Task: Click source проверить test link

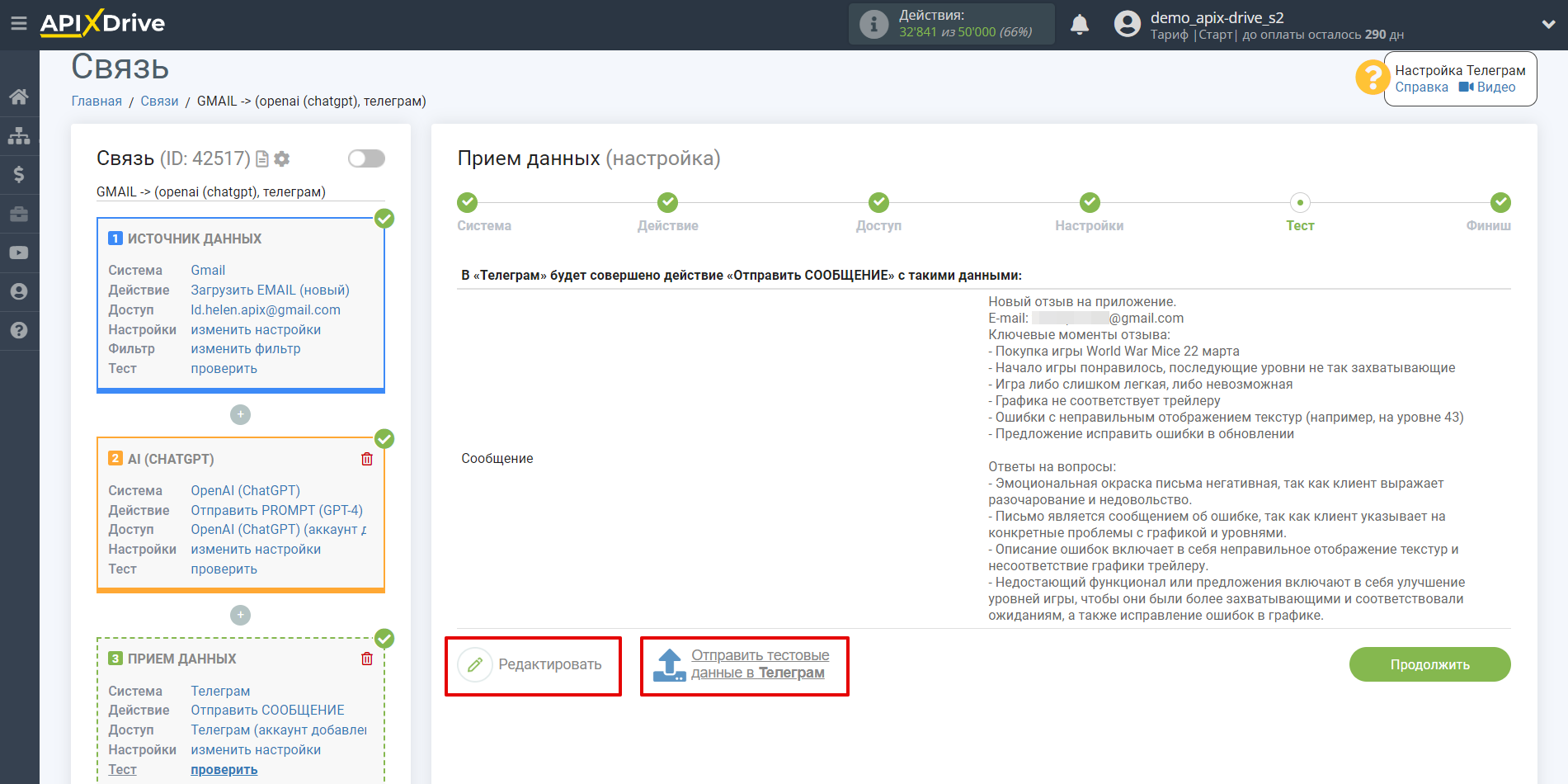Action: click(x=224, y=369)
